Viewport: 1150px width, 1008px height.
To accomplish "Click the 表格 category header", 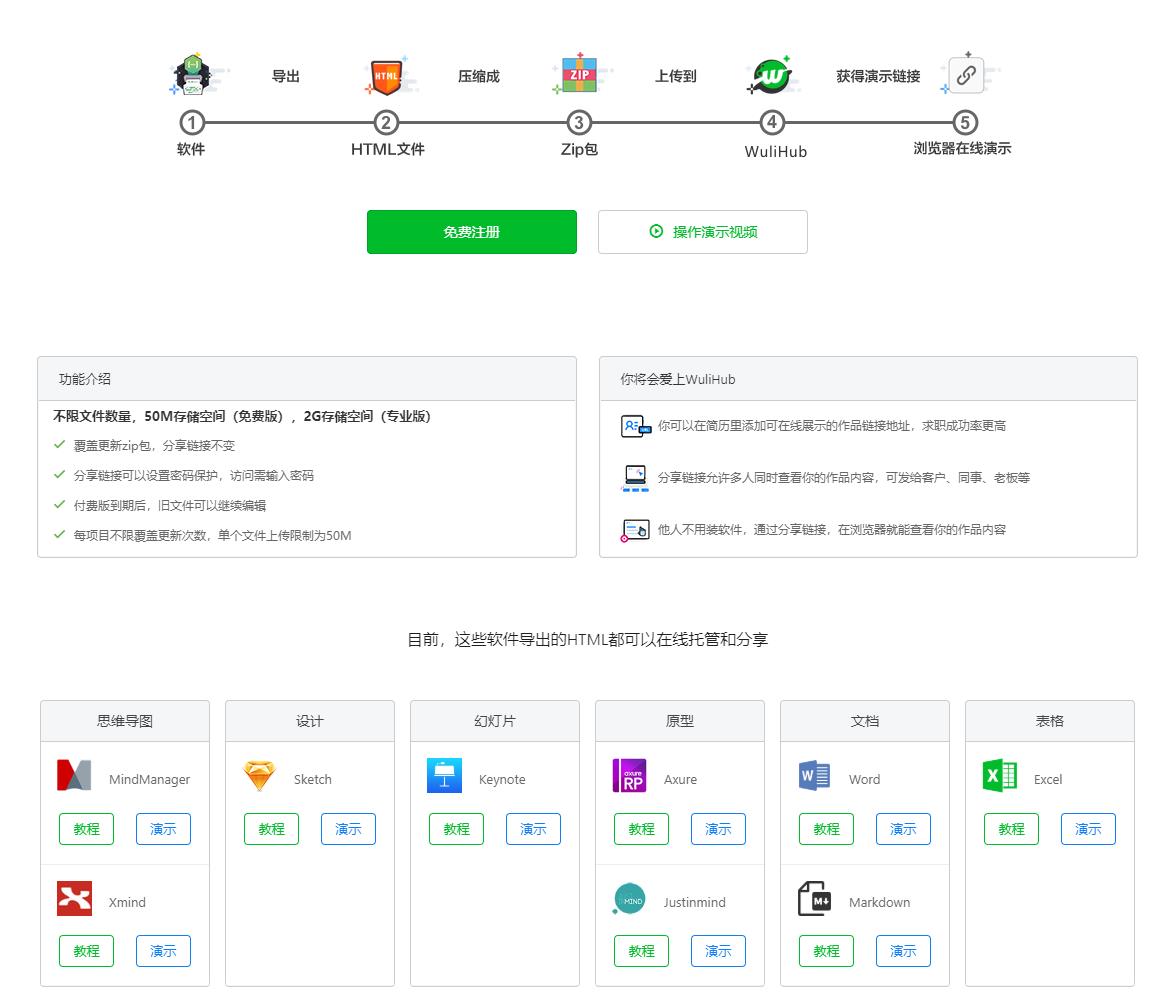I will click(1050, 721).
